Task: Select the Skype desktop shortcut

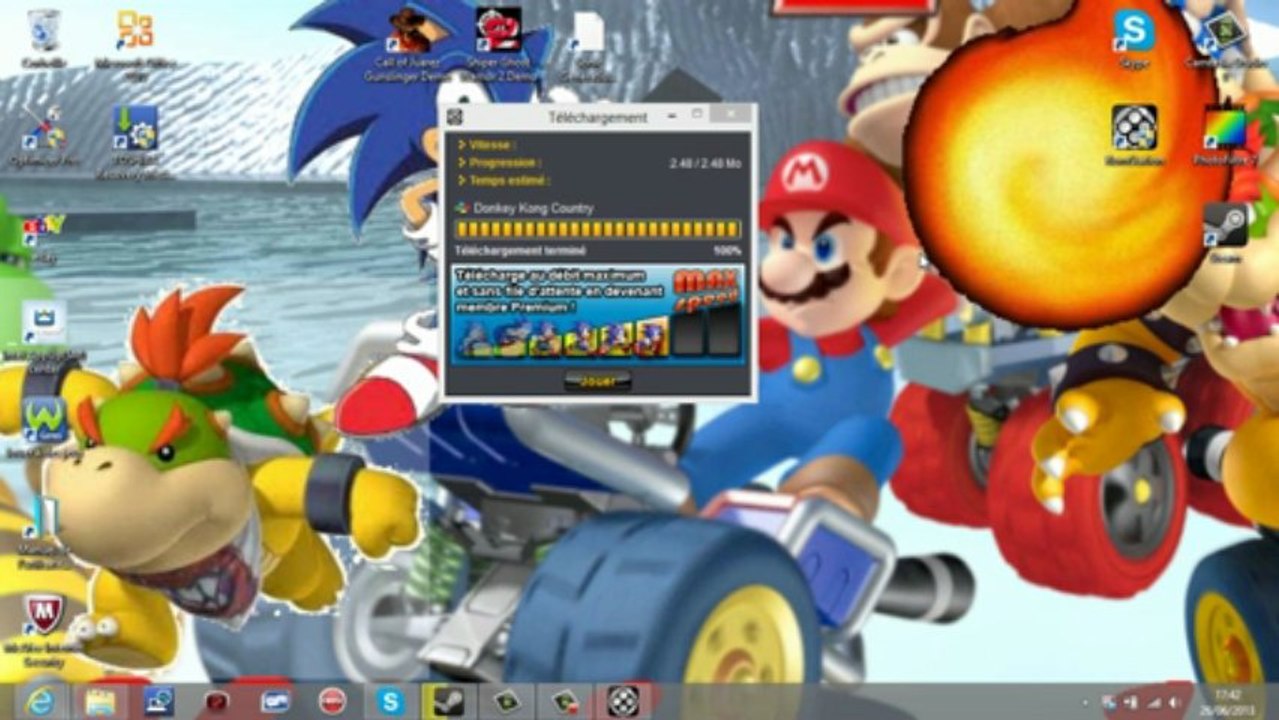Action: tap(1134, 38)
